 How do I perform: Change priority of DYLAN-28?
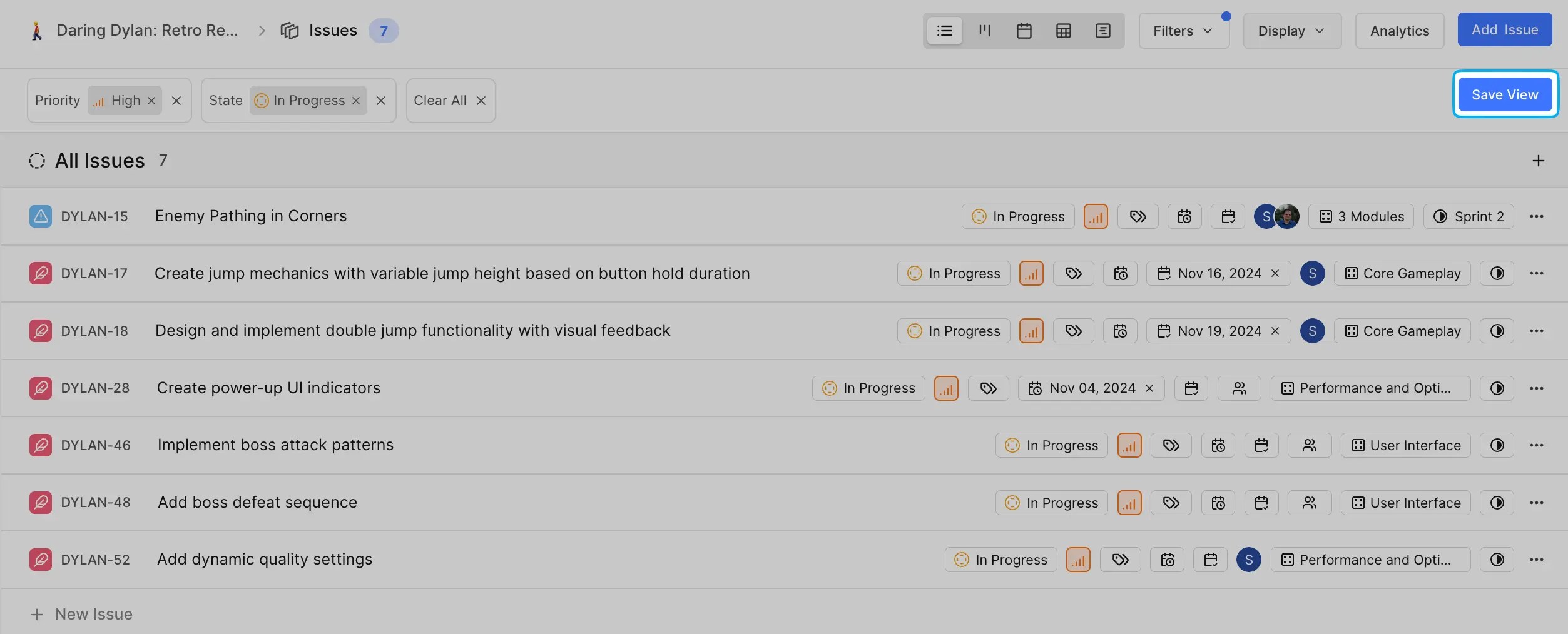coord(946,388)
